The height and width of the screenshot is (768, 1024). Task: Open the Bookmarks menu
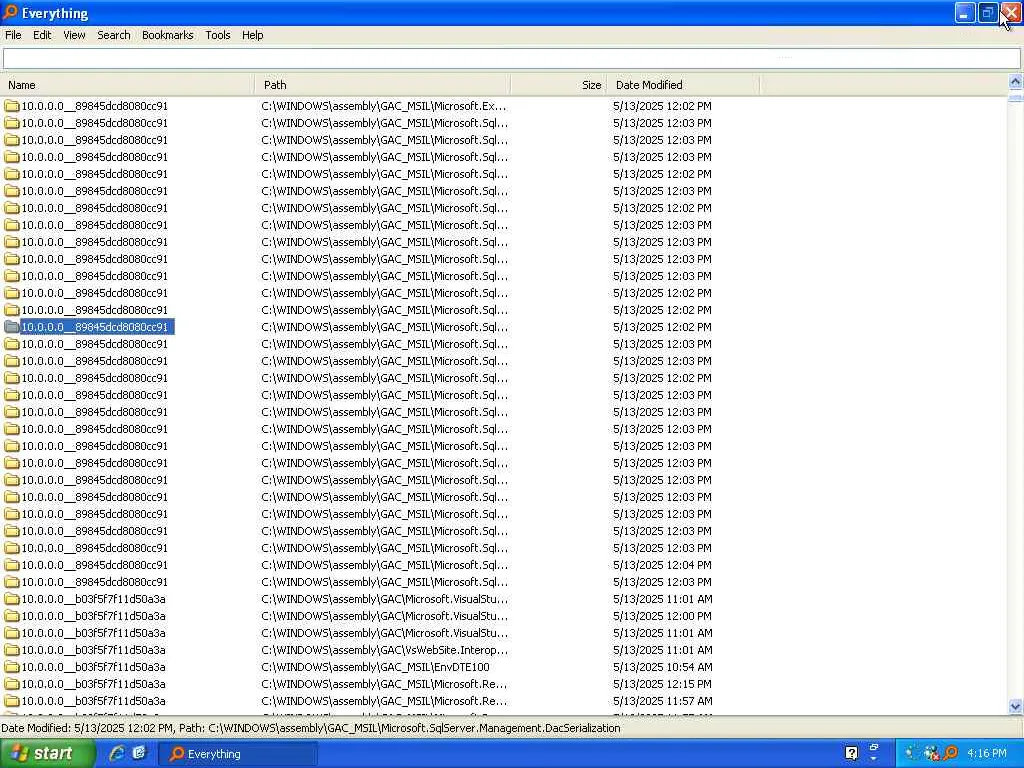pyautogui.click(x=167, y=35)
